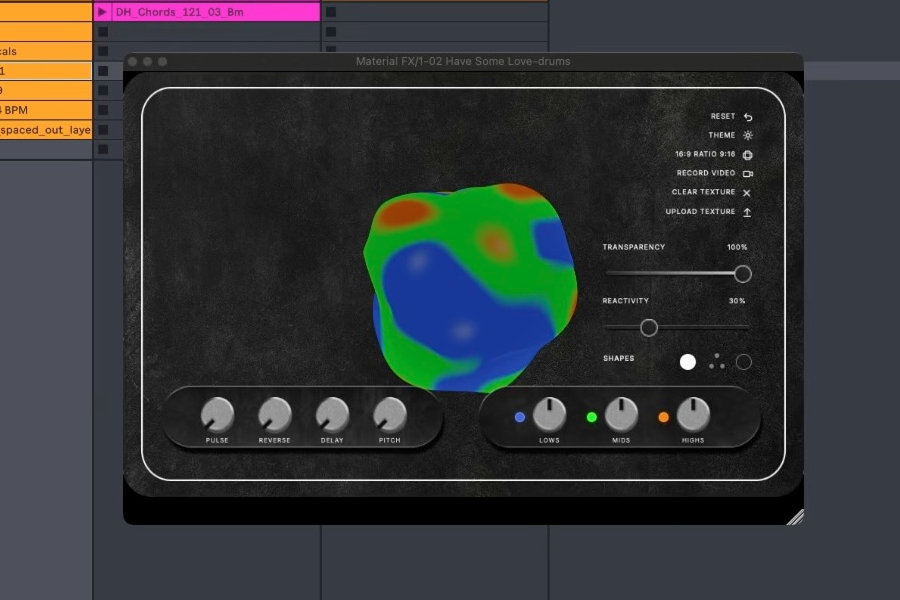Click the Reactivity 30% value
Viewport: 900px width, 600px height.
[x=737, y=301]
